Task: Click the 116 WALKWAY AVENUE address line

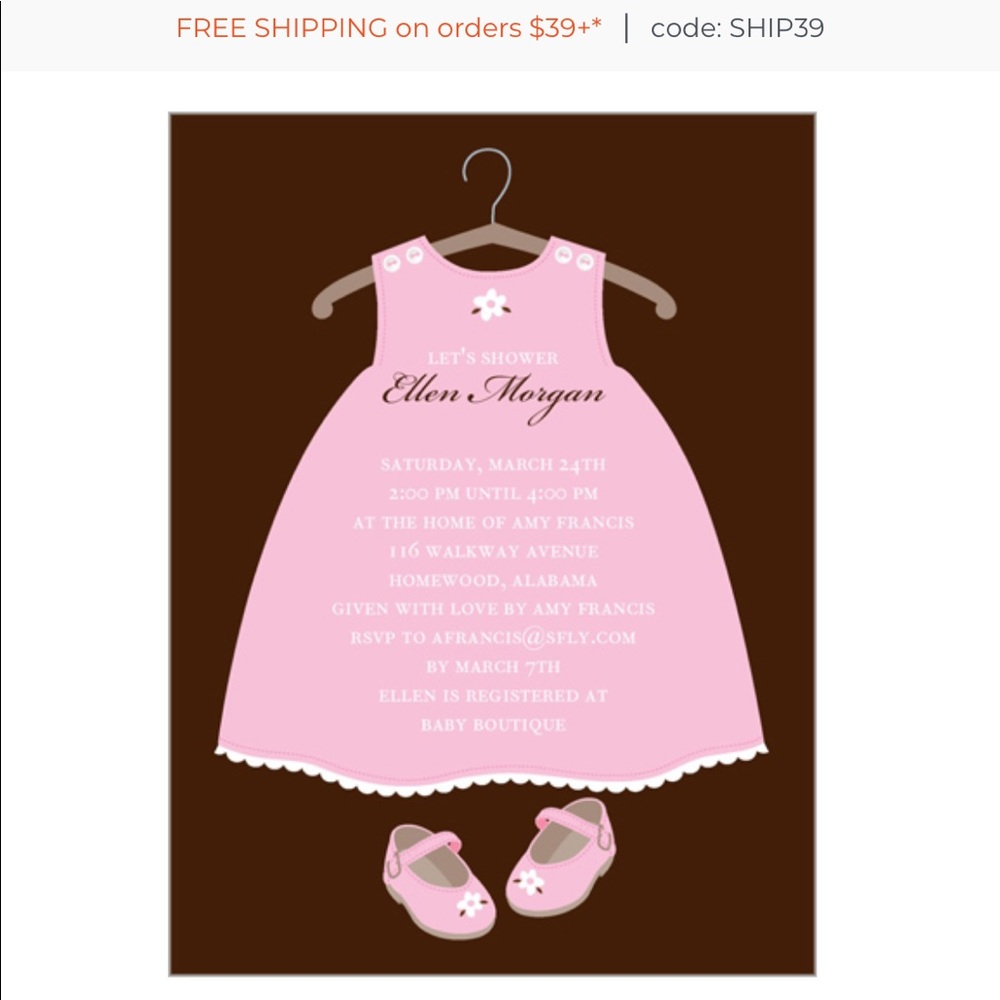Action: pyautogui.click(x=493, y=551)
